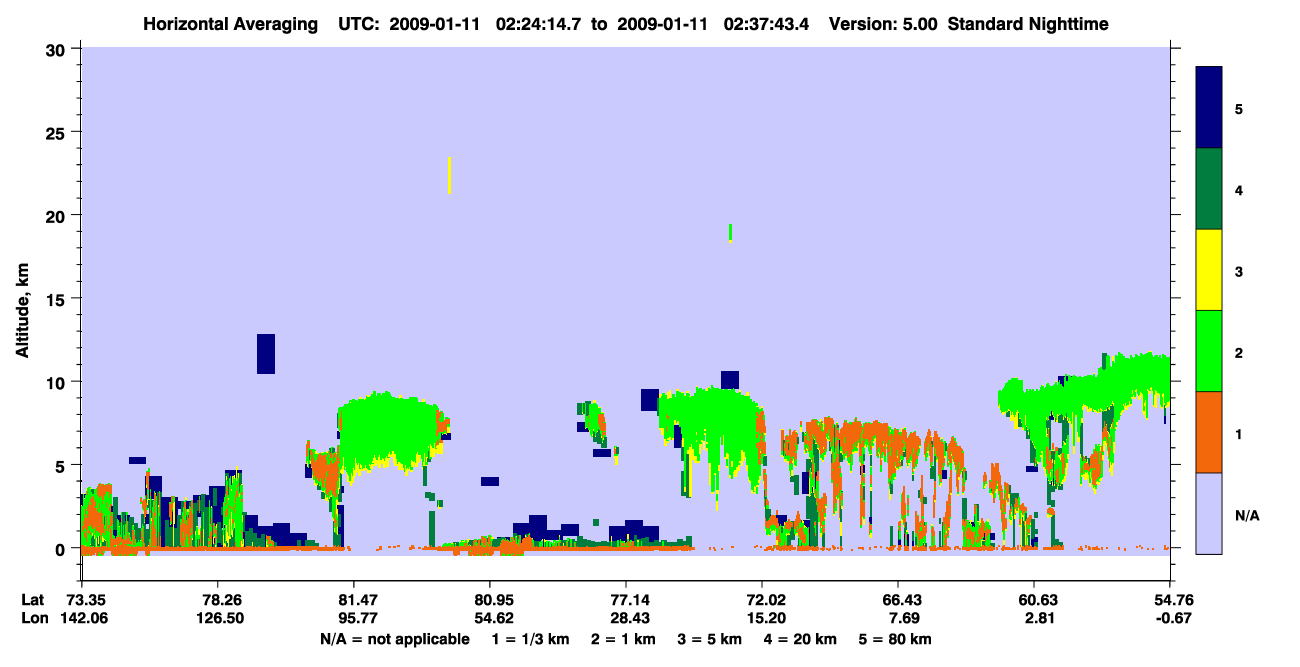Image resolution: width=1300 pixels, height=667 pixels.
Task: Click the yellow level 3 colorbar segment
Action: tap(1209, 270)
